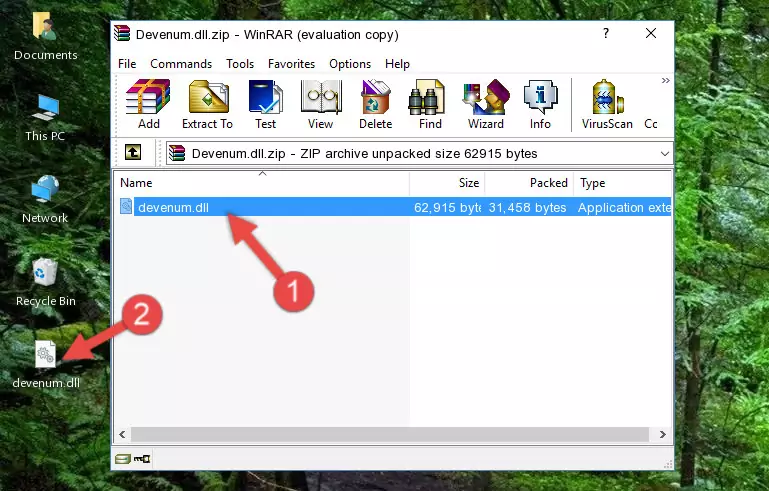This screenshot has width=769, height=491.
Task: Open the Favorites menu
Action: point(291,64)
